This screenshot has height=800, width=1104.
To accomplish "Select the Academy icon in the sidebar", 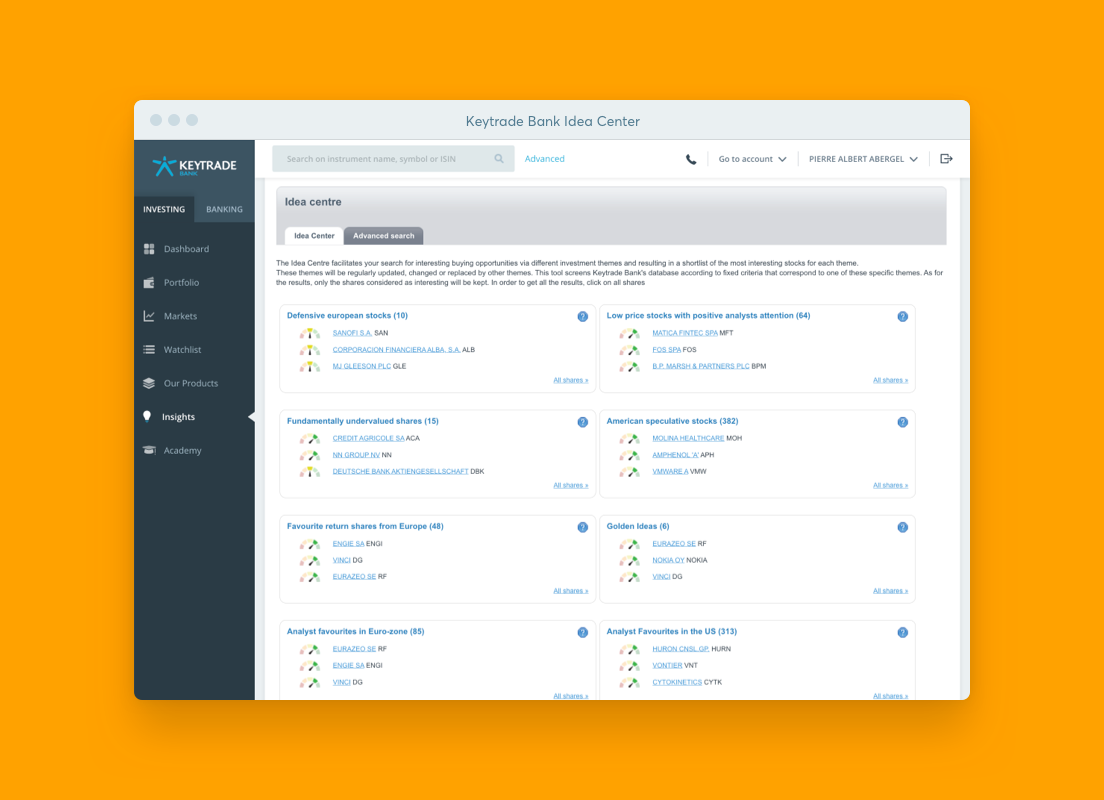I will click(147, 450).
